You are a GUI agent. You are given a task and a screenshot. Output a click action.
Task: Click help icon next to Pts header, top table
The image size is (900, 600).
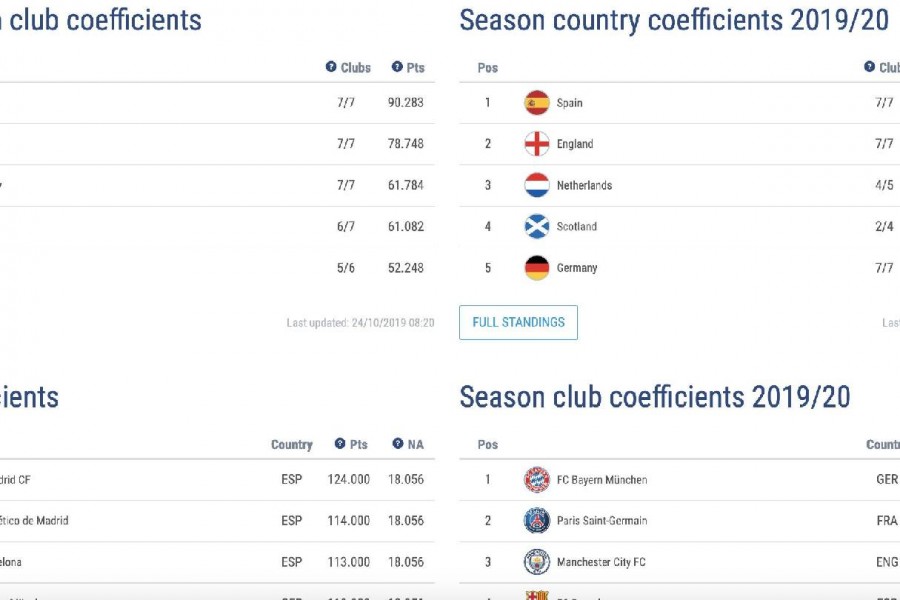pos(397,67)
